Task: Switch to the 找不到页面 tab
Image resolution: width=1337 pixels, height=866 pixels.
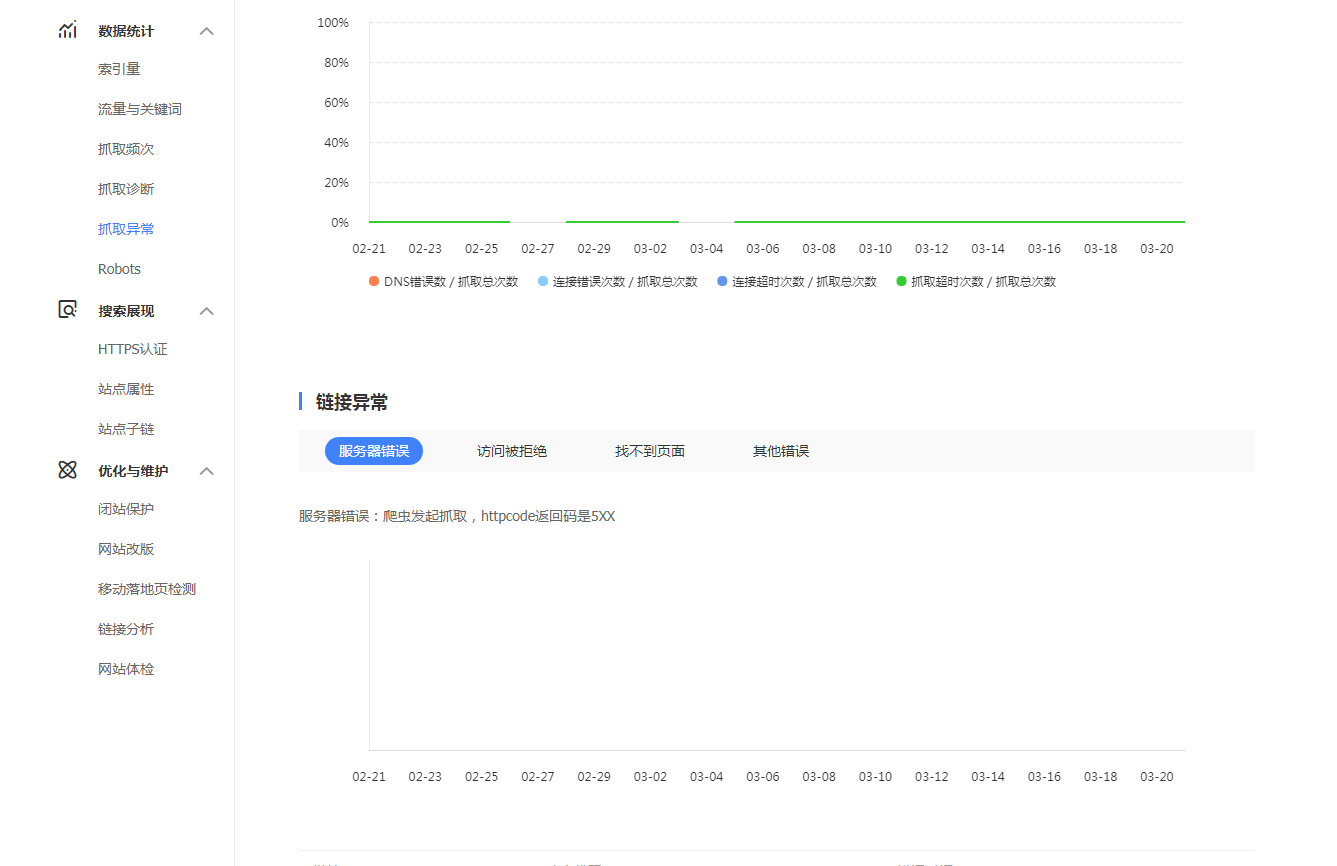Action: [x=650, y=451]
